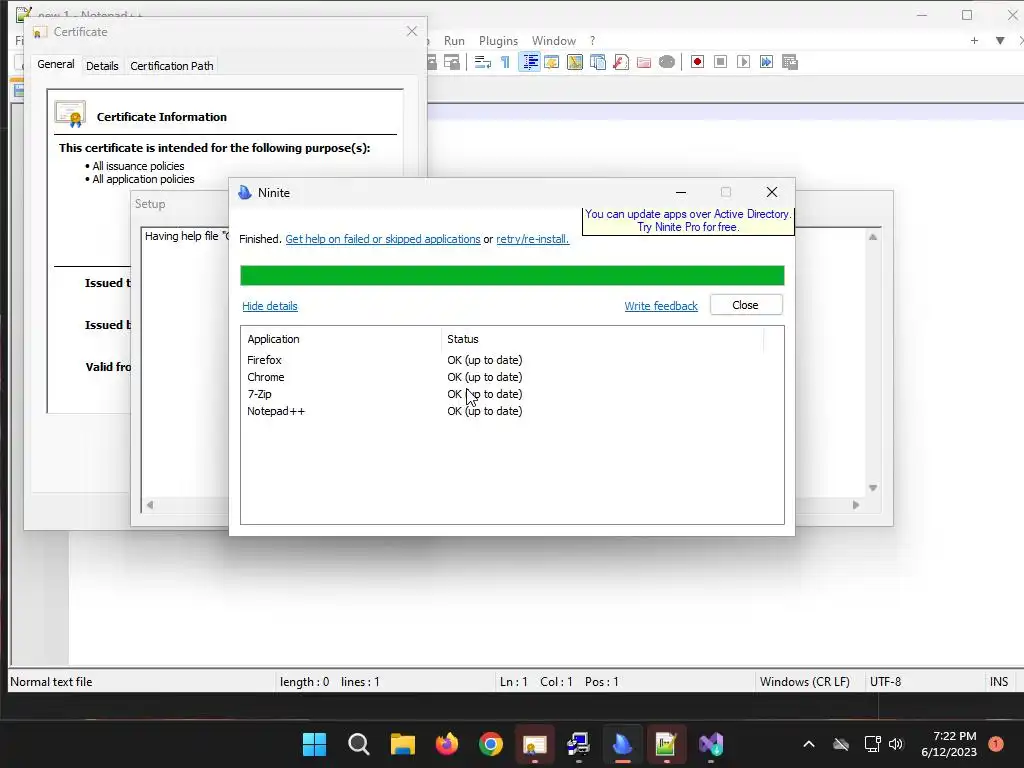Run macro multiple times icon
Screen dimensions: 1024x768
click(766, 62)
